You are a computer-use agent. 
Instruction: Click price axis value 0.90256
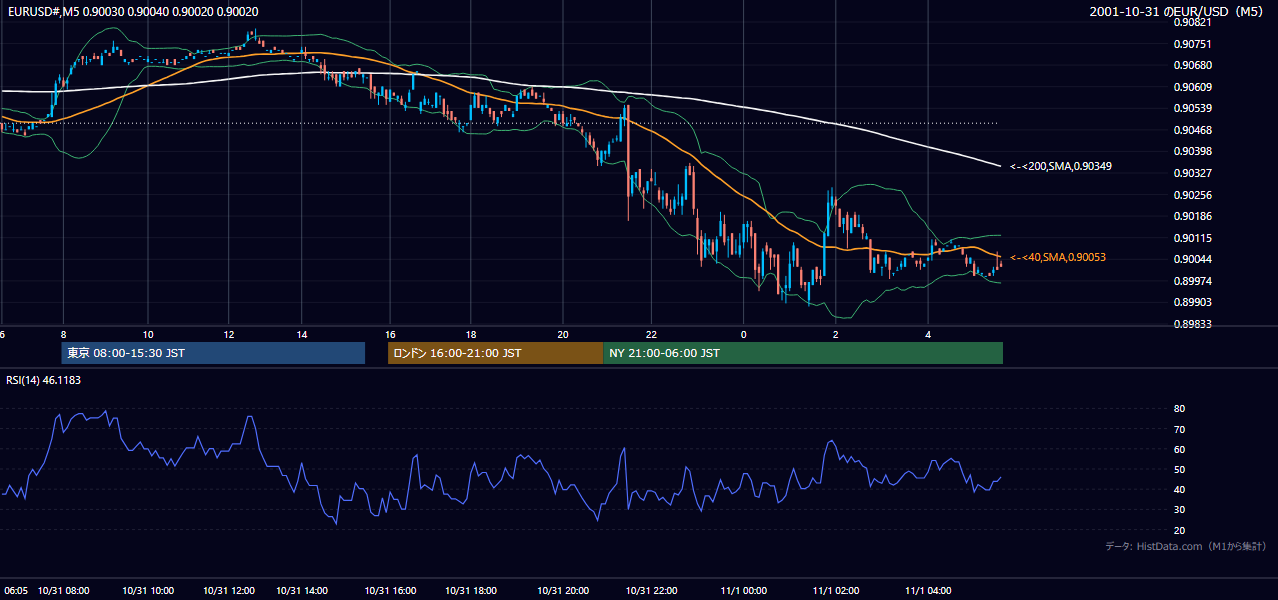tap(1193, 195)
